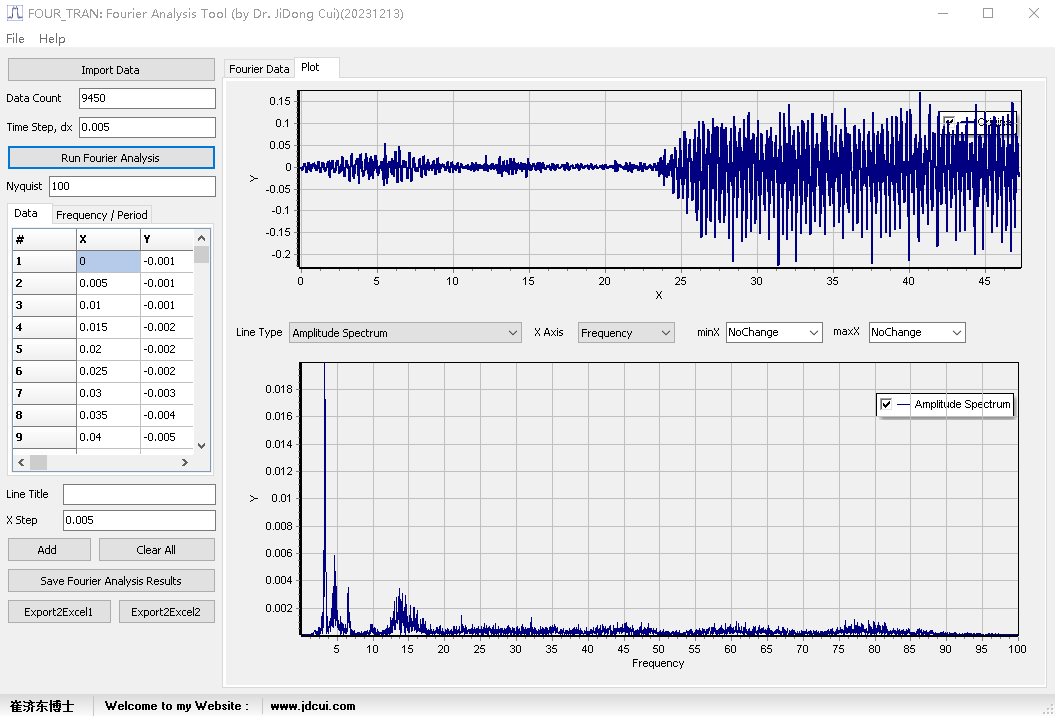Select row header 6 in the data table
The image size is (1055, 716).
pos(44,371)
